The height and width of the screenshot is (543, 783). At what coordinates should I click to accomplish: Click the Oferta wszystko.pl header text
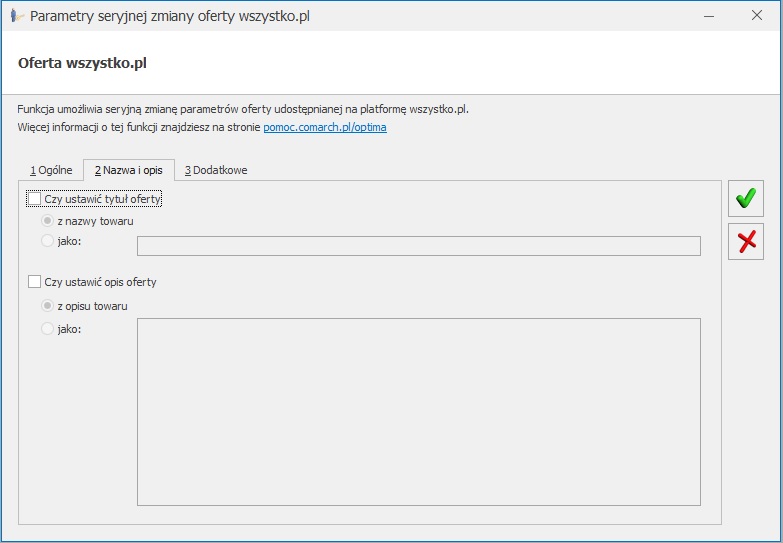(82, 63)
